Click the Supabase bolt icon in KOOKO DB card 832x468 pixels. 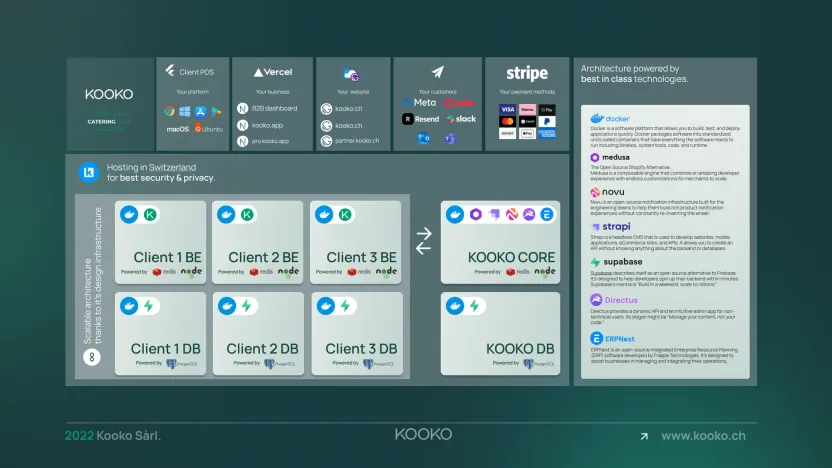click(474, 306)
